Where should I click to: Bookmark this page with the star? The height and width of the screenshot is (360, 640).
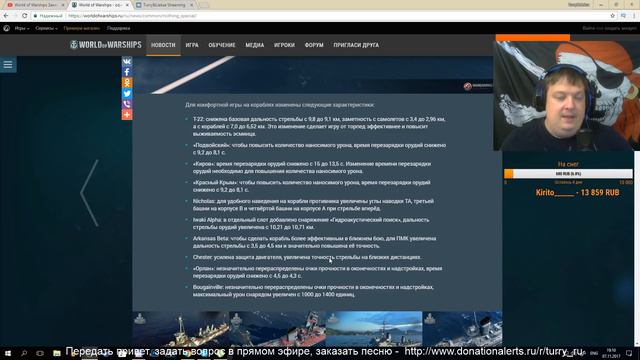coord(612,16)
